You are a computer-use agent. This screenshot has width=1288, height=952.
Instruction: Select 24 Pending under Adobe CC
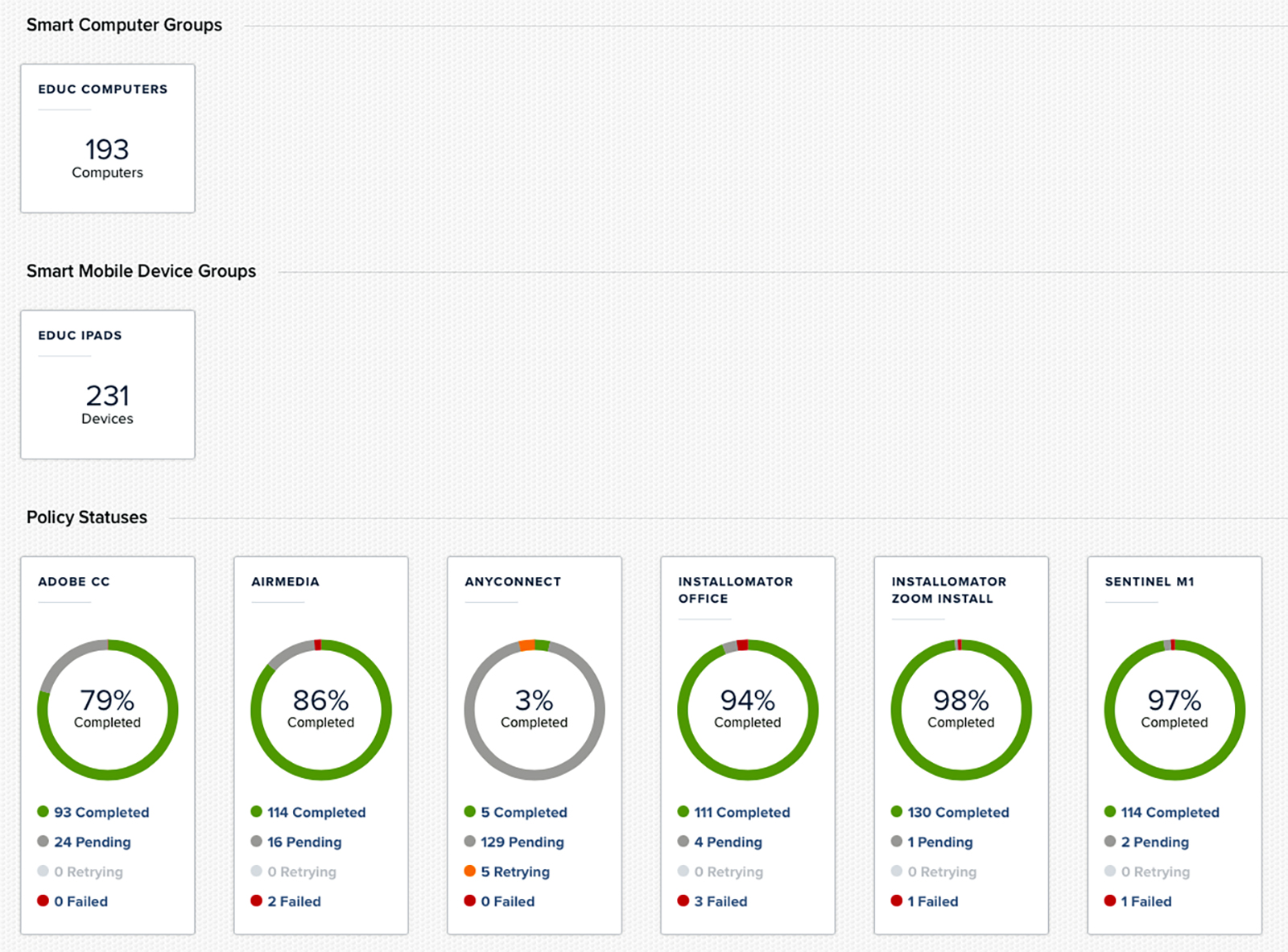click(85, 842)
